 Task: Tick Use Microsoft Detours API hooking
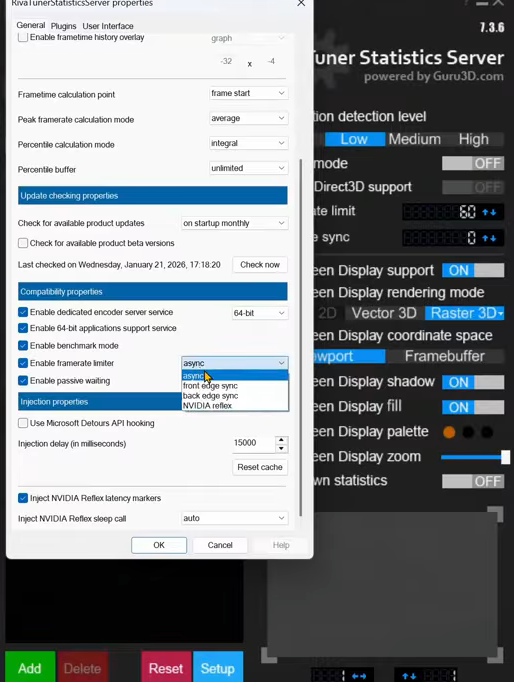tap(23, 423)
